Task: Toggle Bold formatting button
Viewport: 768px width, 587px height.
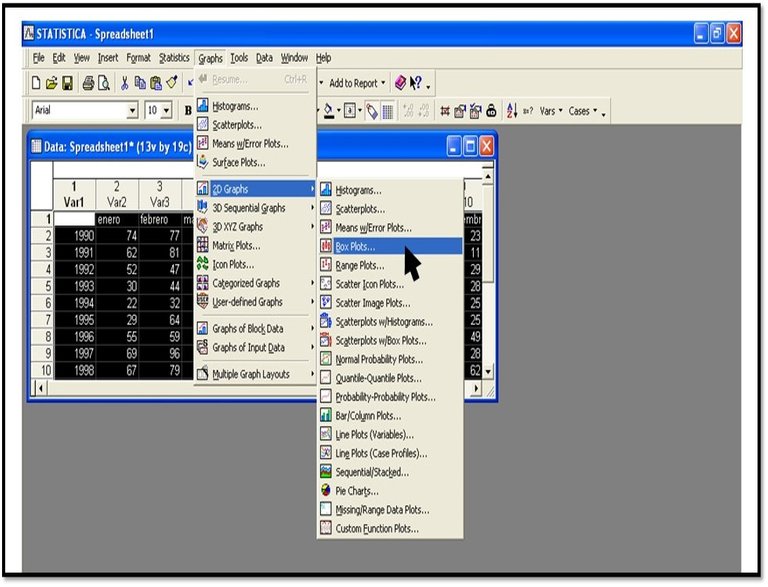Action: click(x=188, y=111)
